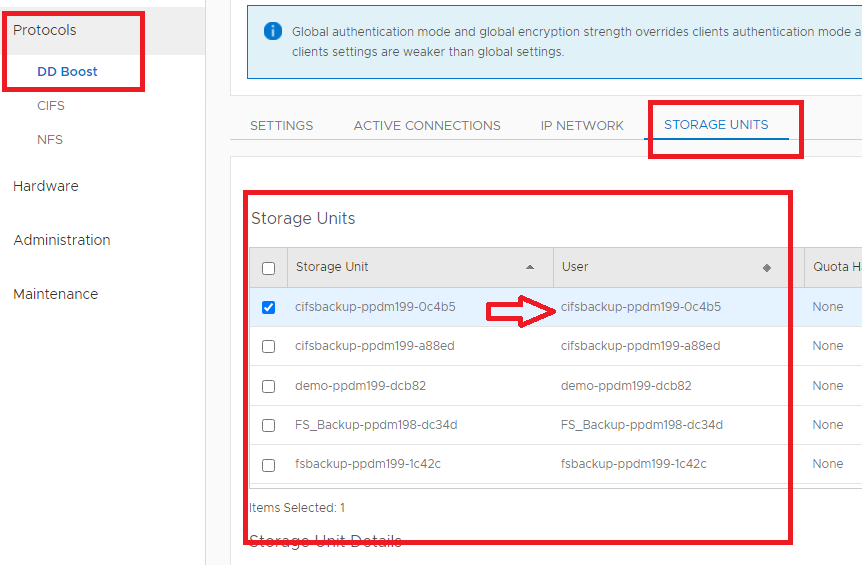The height and width of the screenshot is (565, 862).
Task: Open the Active Connections tab
Action: [x=427, y=126]
